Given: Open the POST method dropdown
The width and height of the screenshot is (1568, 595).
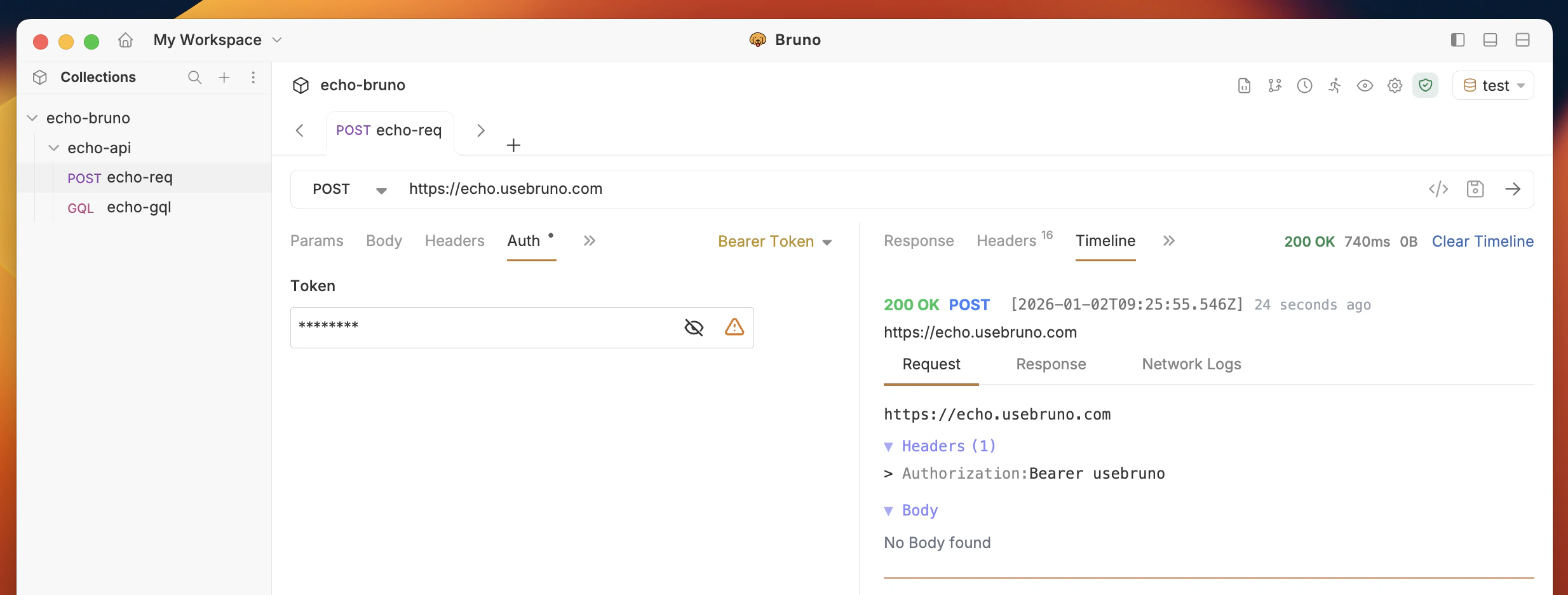Looking at the screenshot, I should coord(349,189).
